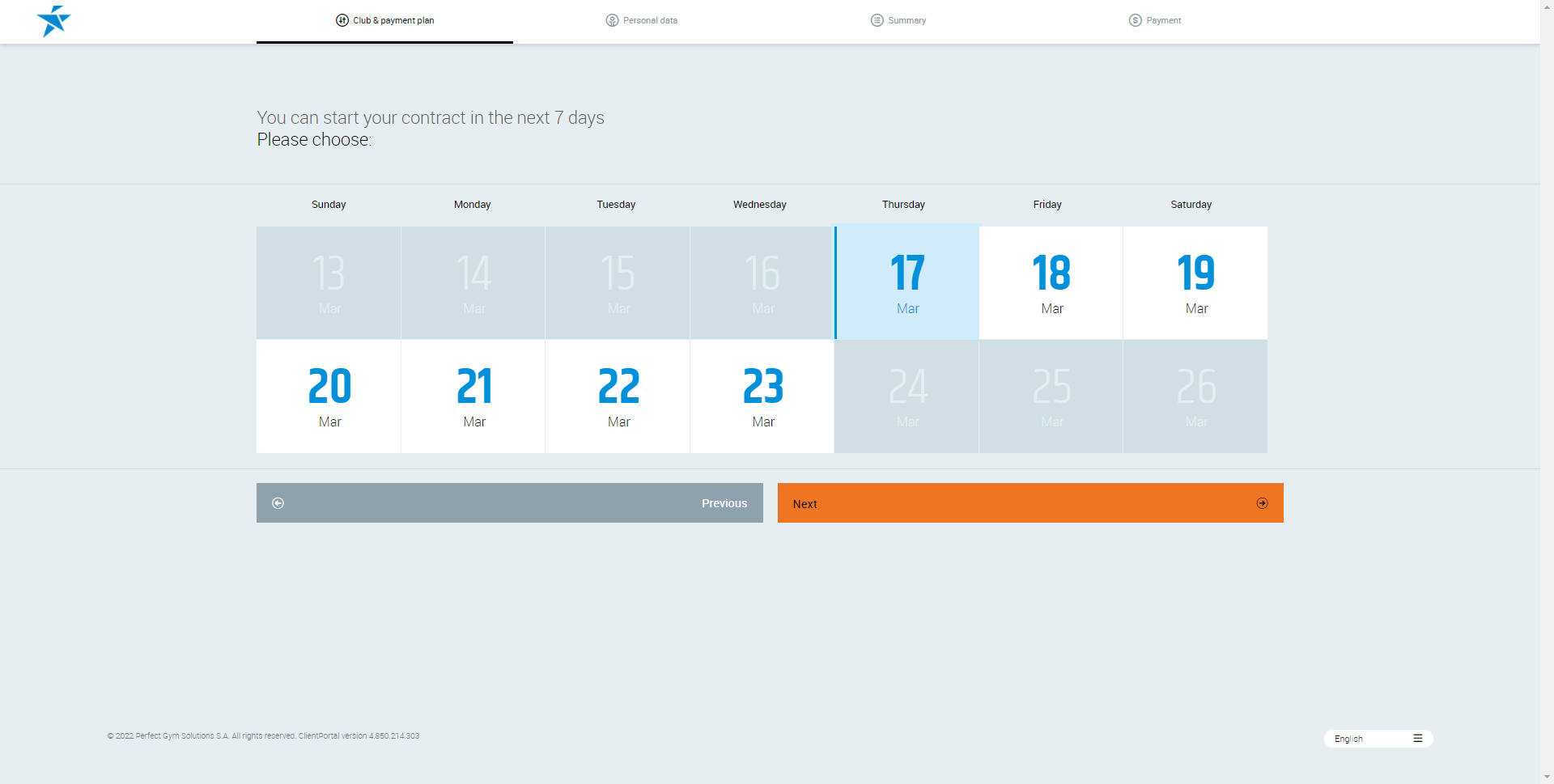This screenshot has width=1554, height=784.
Task: Click right arrow icon on Next button
Action: tap(1262, 503)
